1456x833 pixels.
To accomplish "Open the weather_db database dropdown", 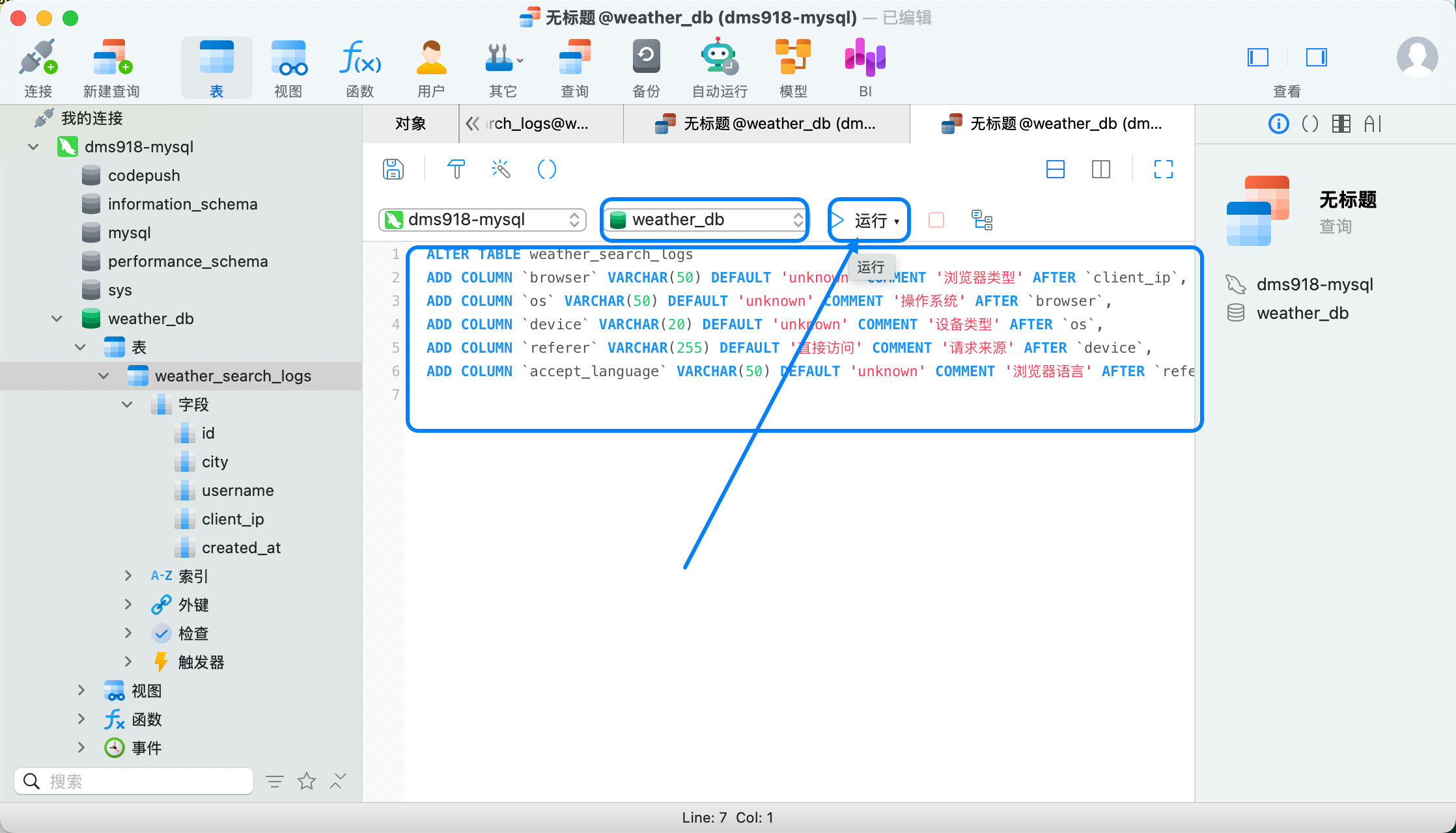I will tap(706, 220).
